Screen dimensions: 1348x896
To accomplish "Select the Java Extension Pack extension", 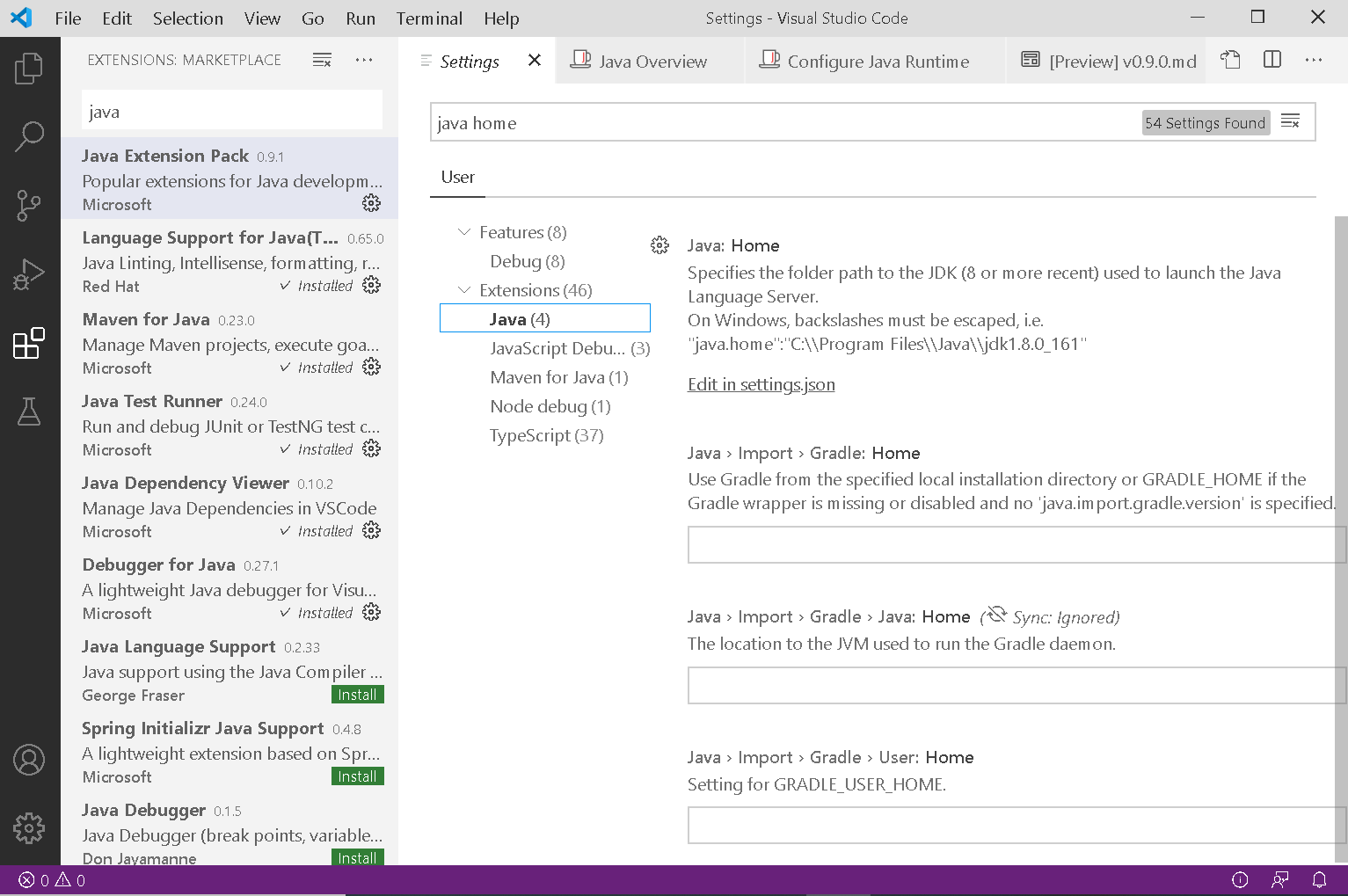I will [x=230, y=178].
